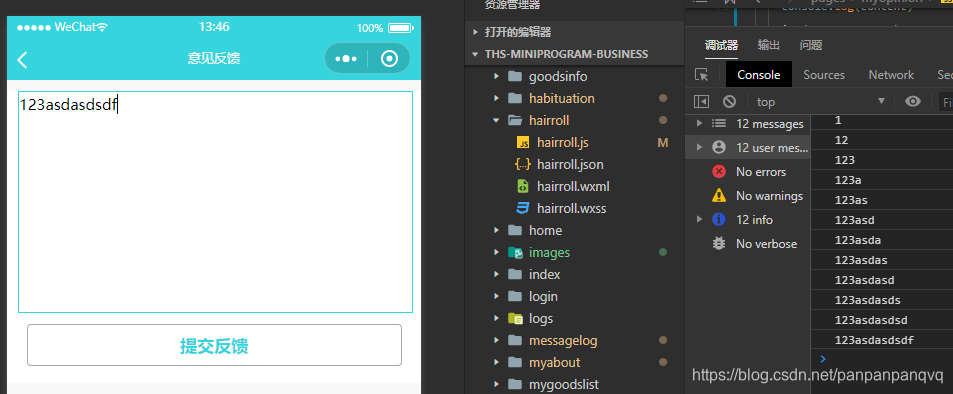Select the Sources devtools tab
The height and width of the screenshot is (394, 953).
coord(824,75)
